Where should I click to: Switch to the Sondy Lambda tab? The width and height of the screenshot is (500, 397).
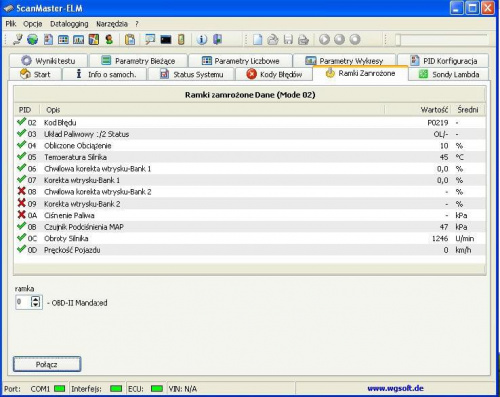pyautogui.click(x=449, y=74)
